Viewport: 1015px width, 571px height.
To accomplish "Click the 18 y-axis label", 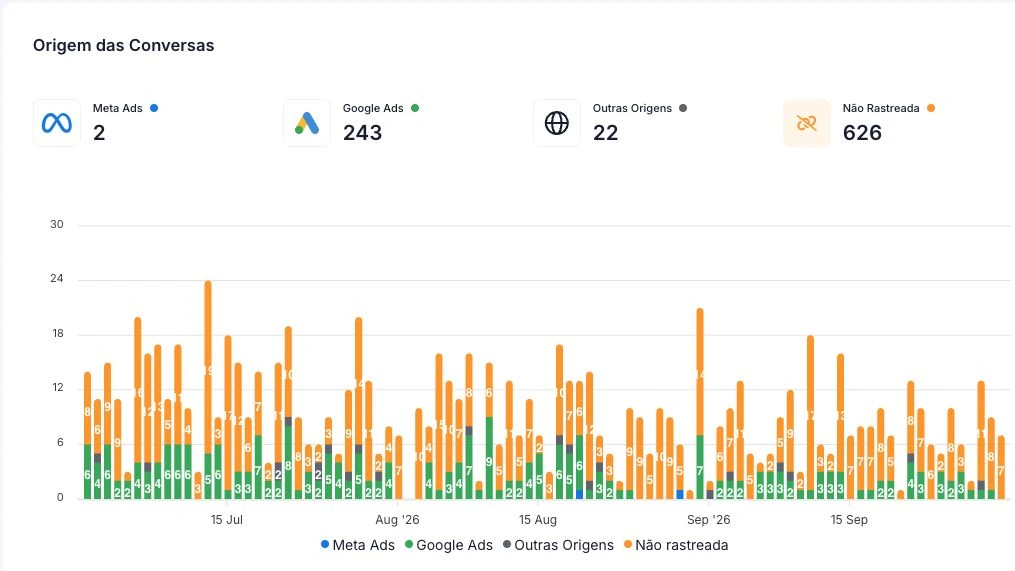I will (x=58, y=334).
